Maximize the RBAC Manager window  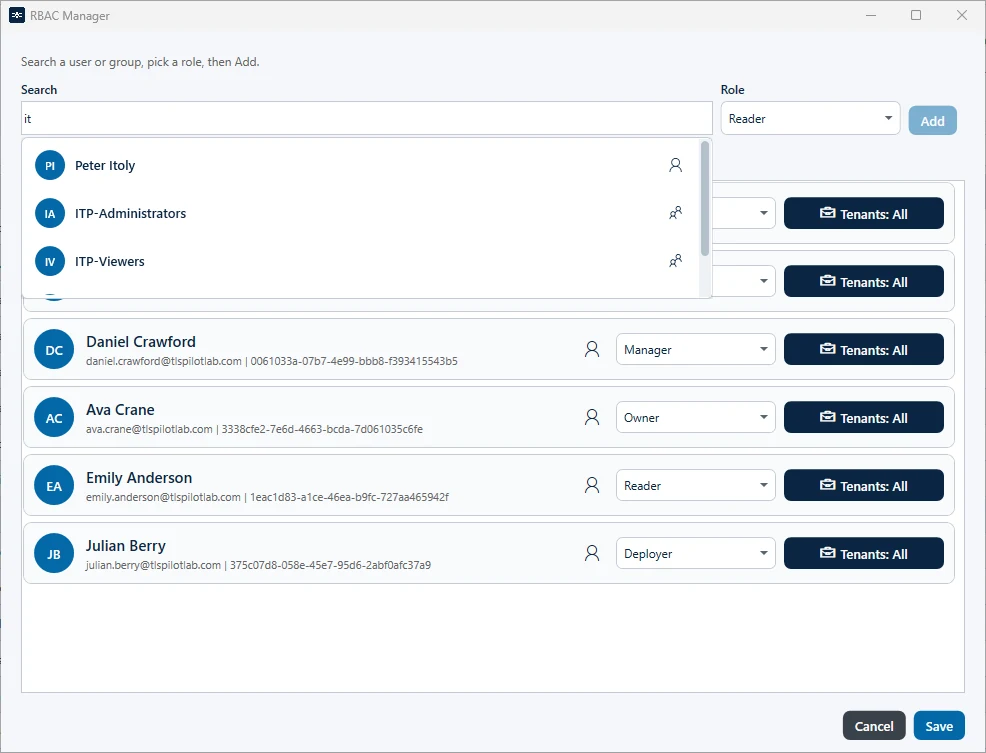tap(916, 15)
